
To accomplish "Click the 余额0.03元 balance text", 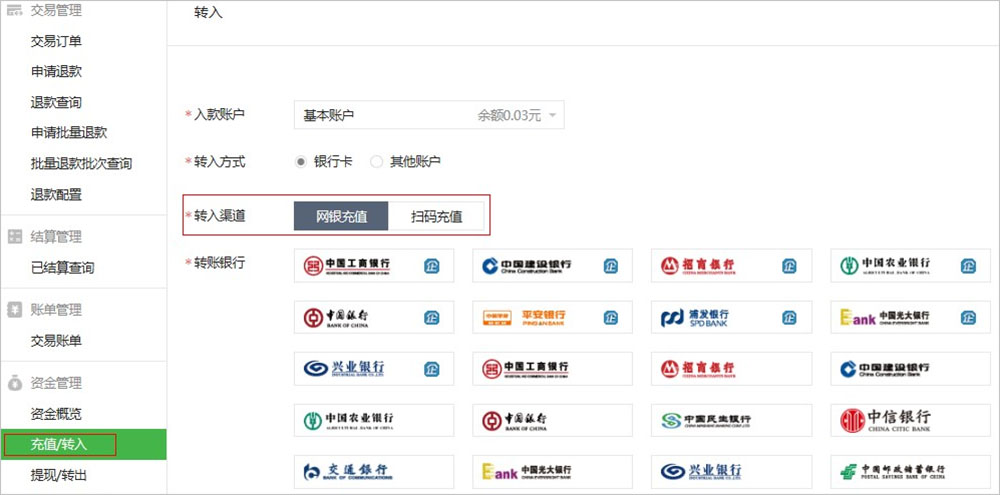I will point(509,115).
